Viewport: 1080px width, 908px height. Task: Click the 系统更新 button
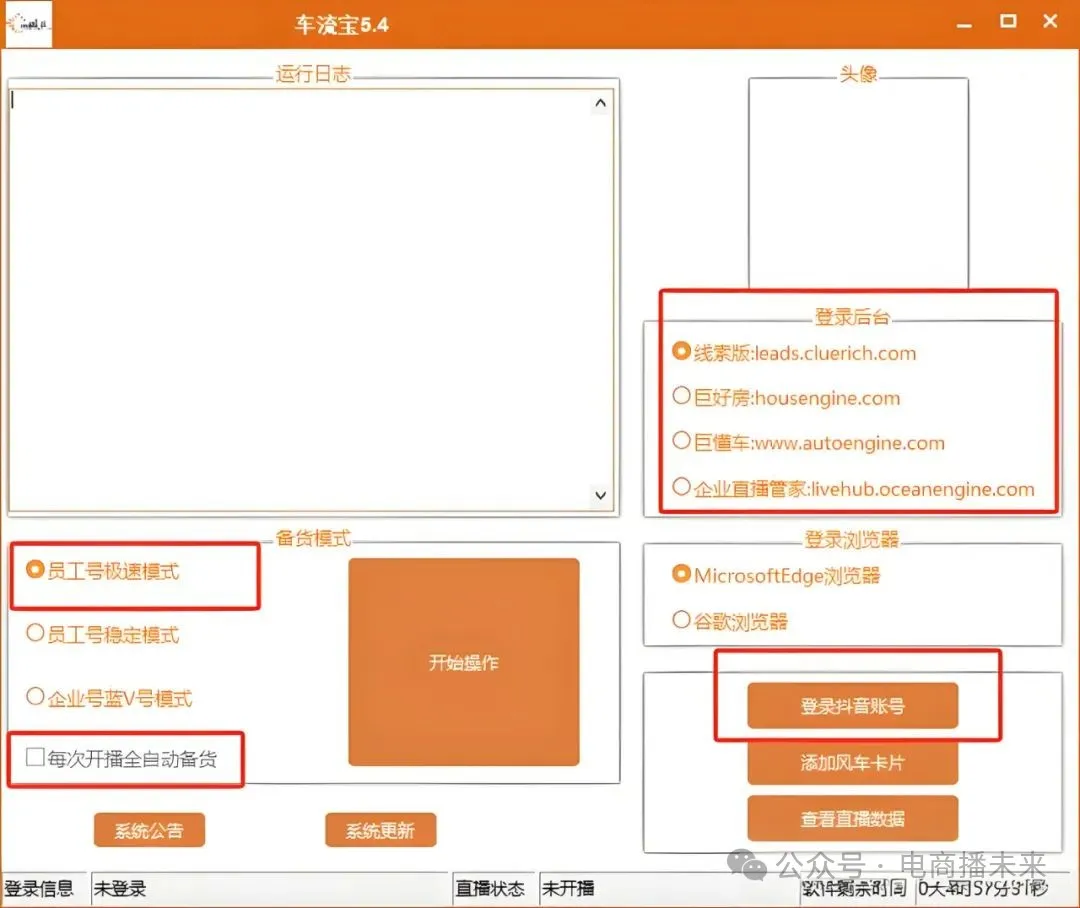coord(380,830)
